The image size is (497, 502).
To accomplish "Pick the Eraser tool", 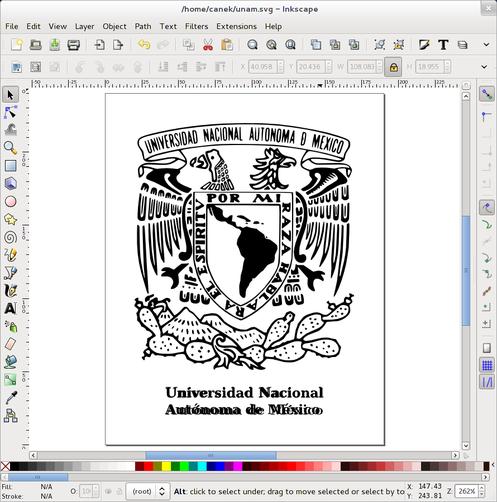I will [10, 344].
